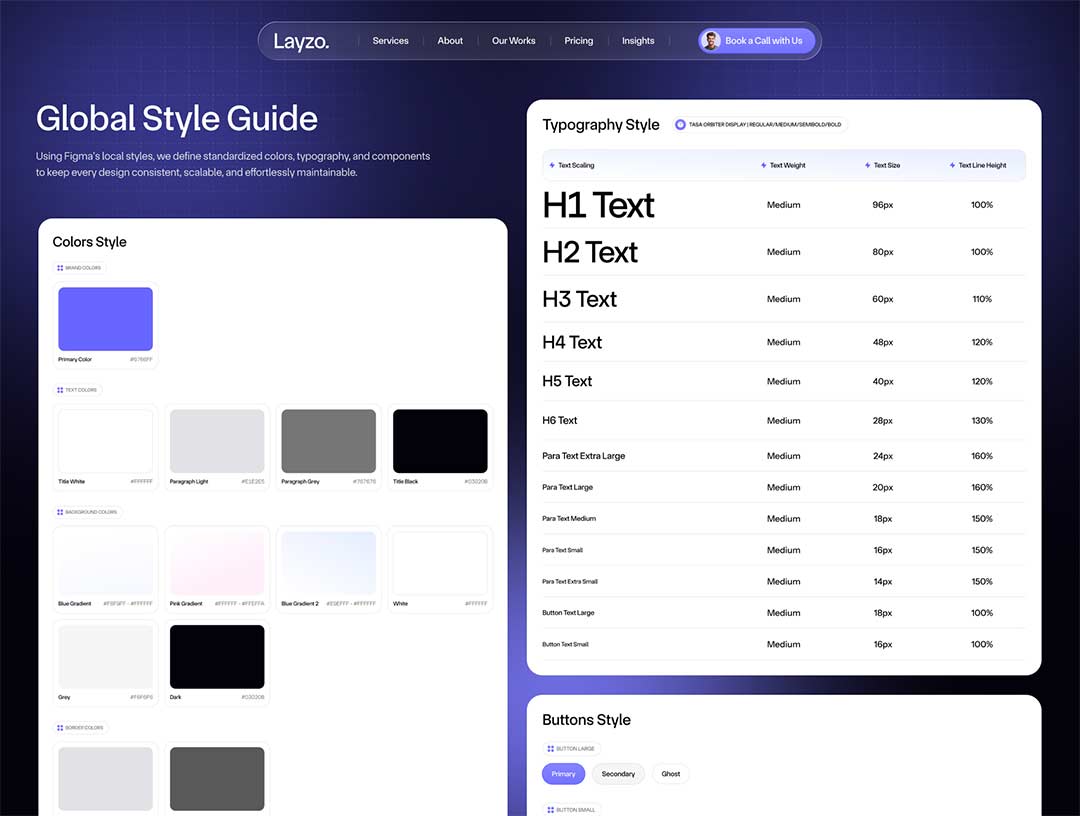Image resolution: width=1080 pixels, height=816 pixels.
Task: Open the Pricing nav link
Action: tap(578, 41)
